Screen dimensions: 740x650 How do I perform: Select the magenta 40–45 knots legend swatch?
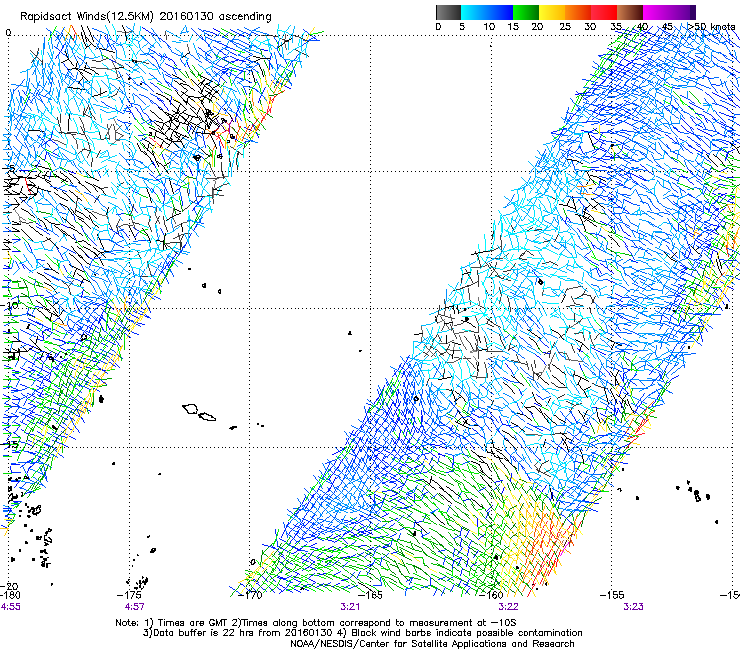pos(656,12)
